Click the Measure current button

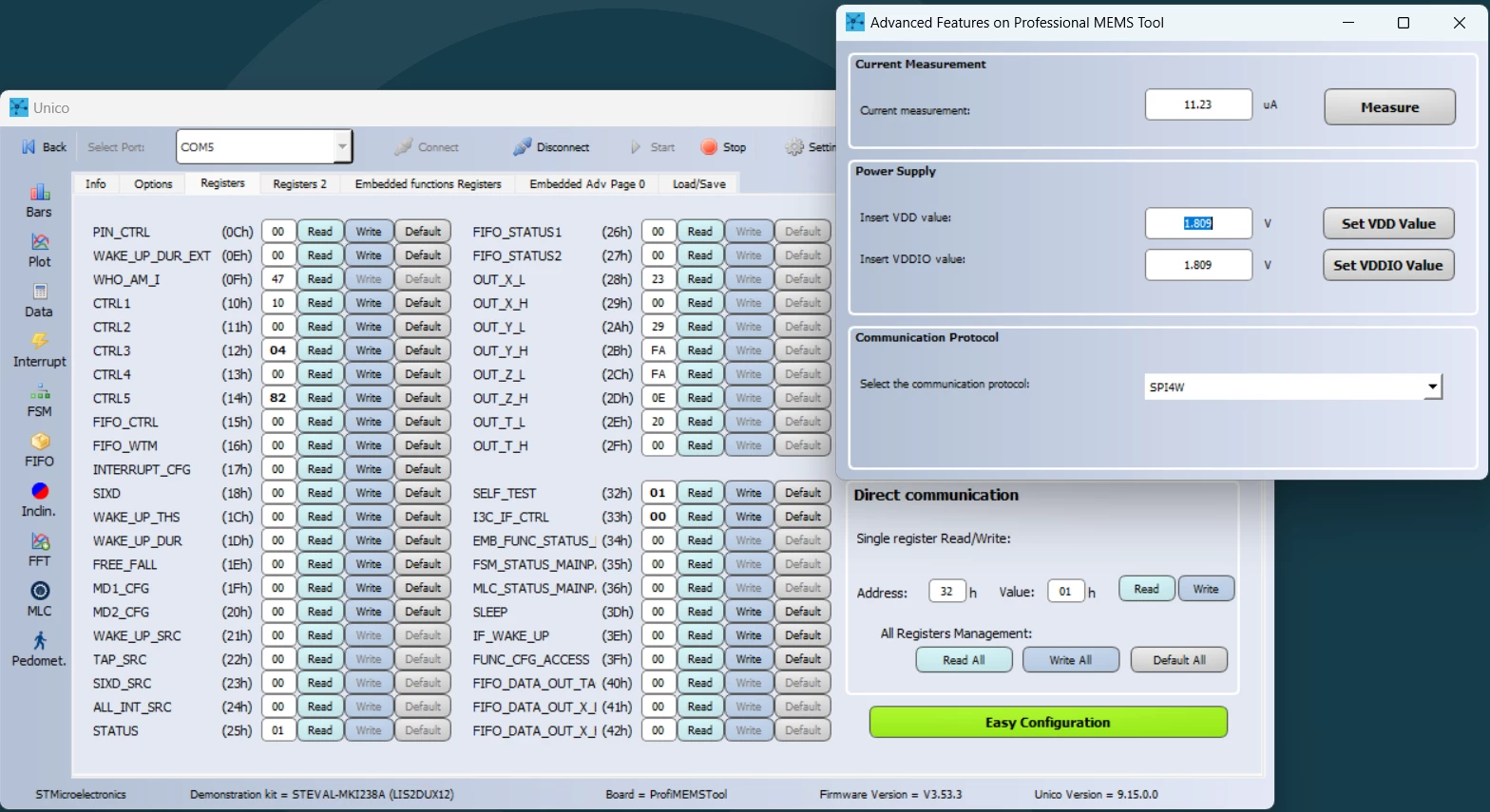[1389, 107]
